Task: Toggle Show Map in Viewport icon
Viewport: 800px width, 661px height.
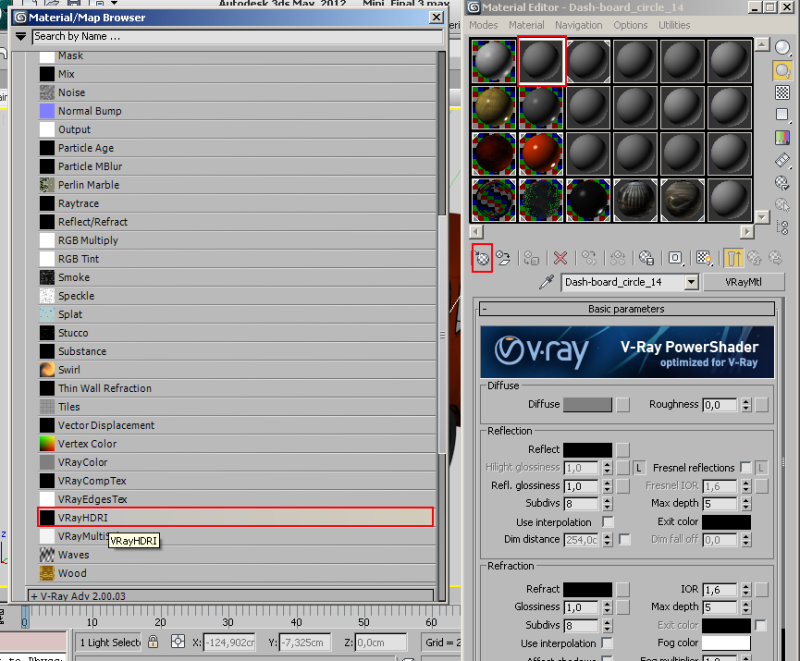Action: pos(704,258)
